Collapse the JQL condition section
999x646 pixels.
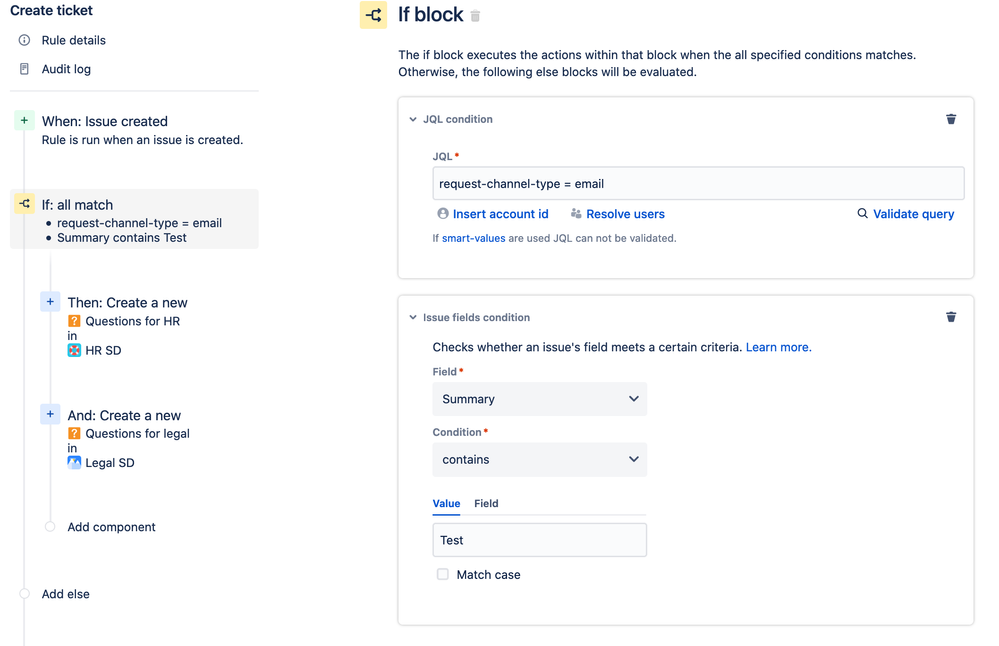(x=413, y=119)
